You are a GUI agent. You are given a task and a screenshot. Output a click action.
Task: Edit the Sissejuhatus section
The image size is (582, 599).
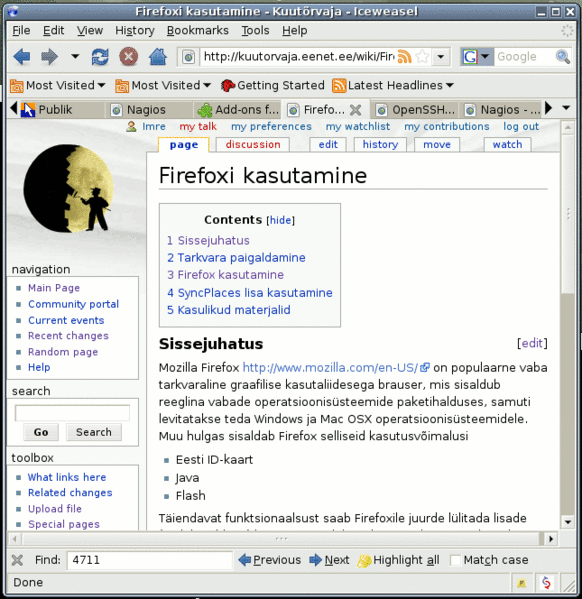point(532,343)
